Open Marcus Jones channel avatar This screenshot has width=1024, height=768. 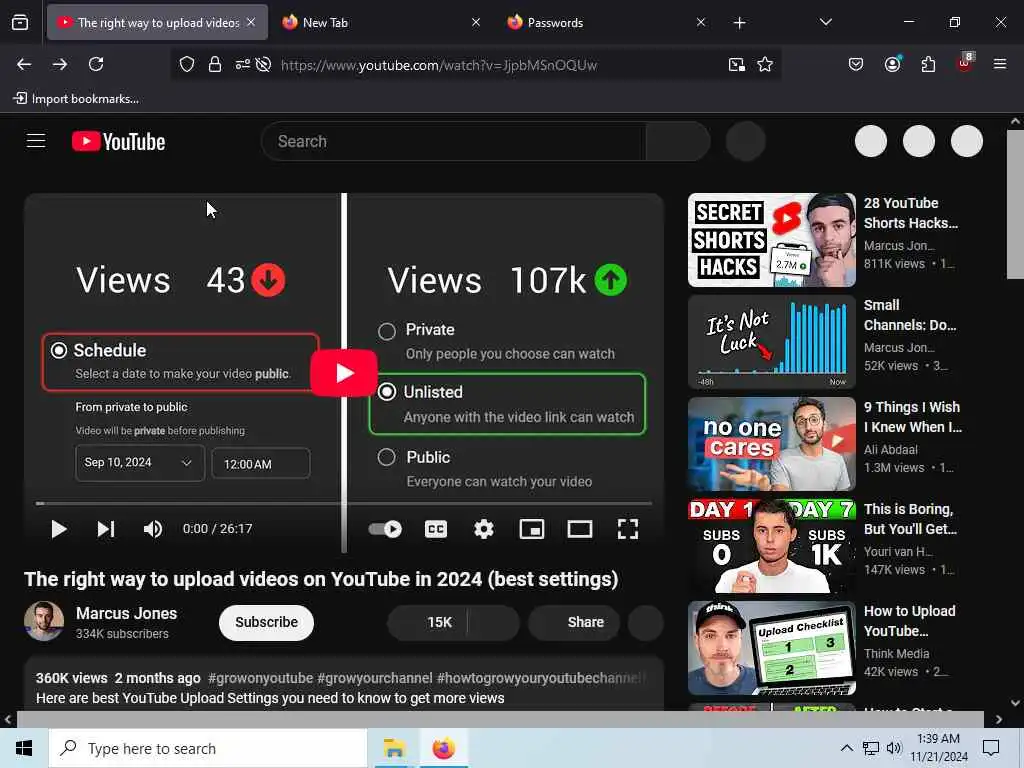click(x=44, y=621)
